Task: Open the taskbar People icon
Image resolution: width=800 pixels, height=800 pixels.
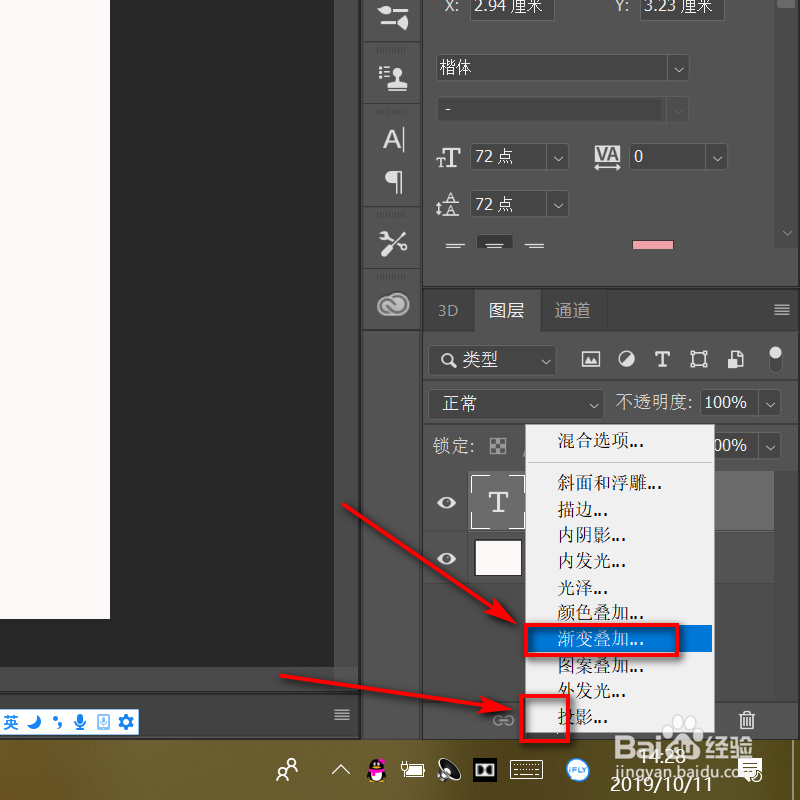Action: pos(287,770)
